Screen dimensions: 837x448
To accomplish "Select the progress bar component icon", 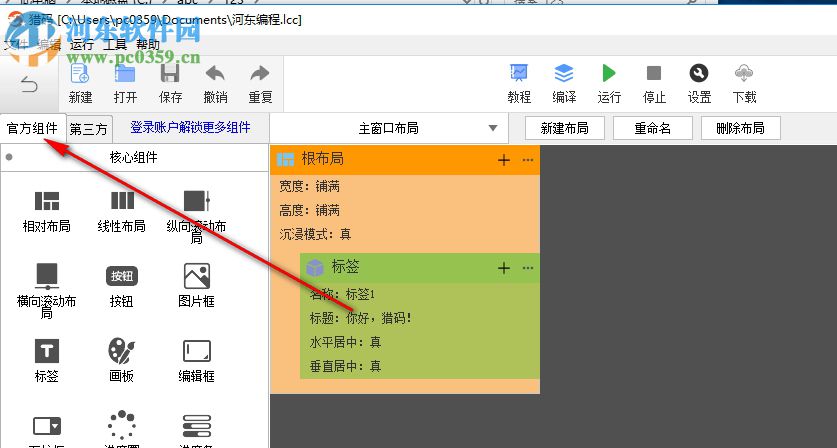I will click(196, 426).
